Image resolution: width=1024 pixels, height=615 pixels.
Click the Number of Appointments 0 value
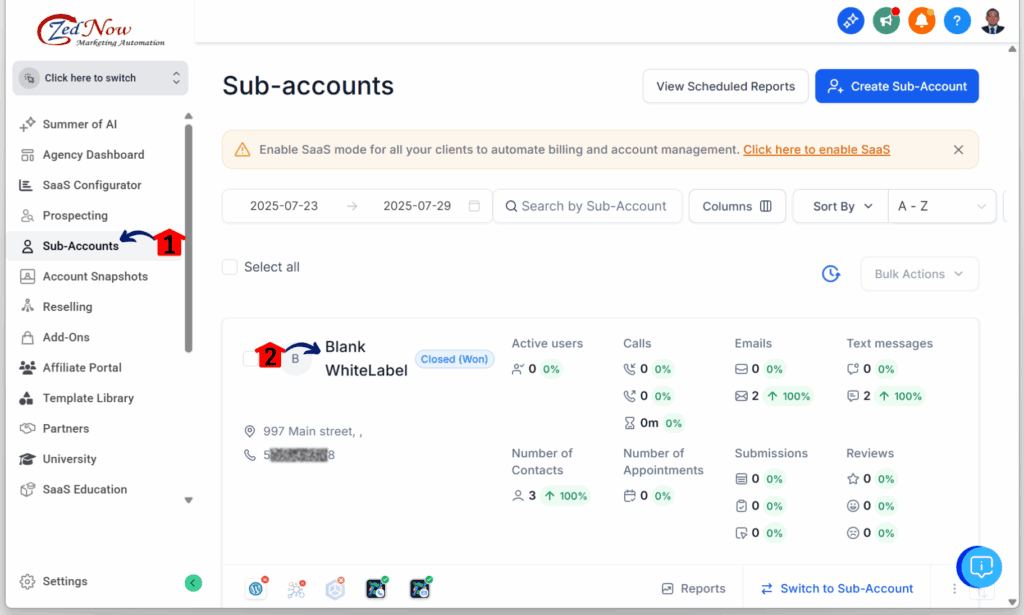[x=644, y=496]
